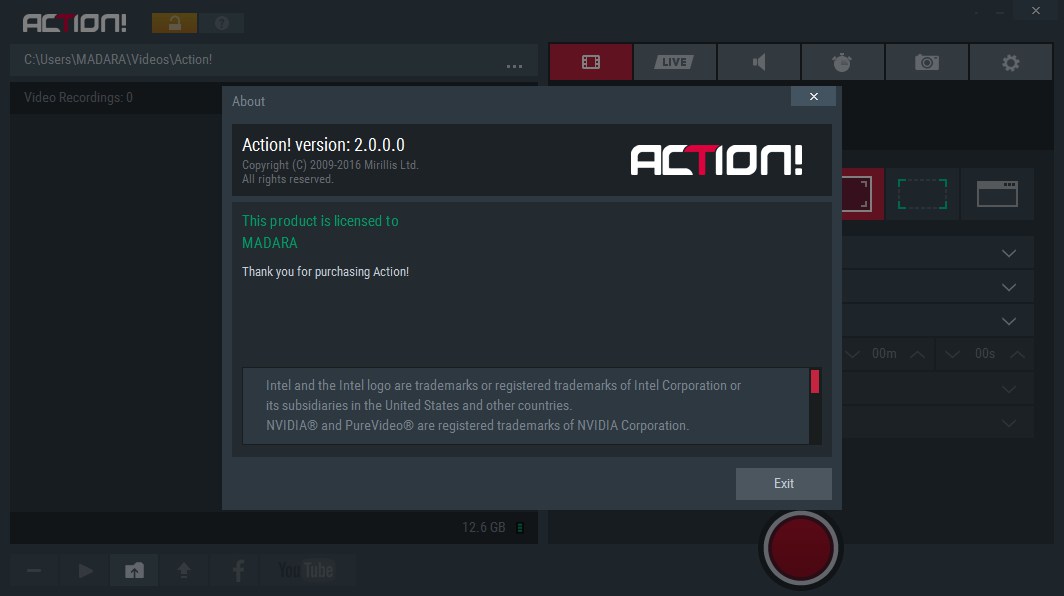The width and height of the screenshot is (1064, 596).
Task: Click the help question mark icon
Action: pos(222,23)
